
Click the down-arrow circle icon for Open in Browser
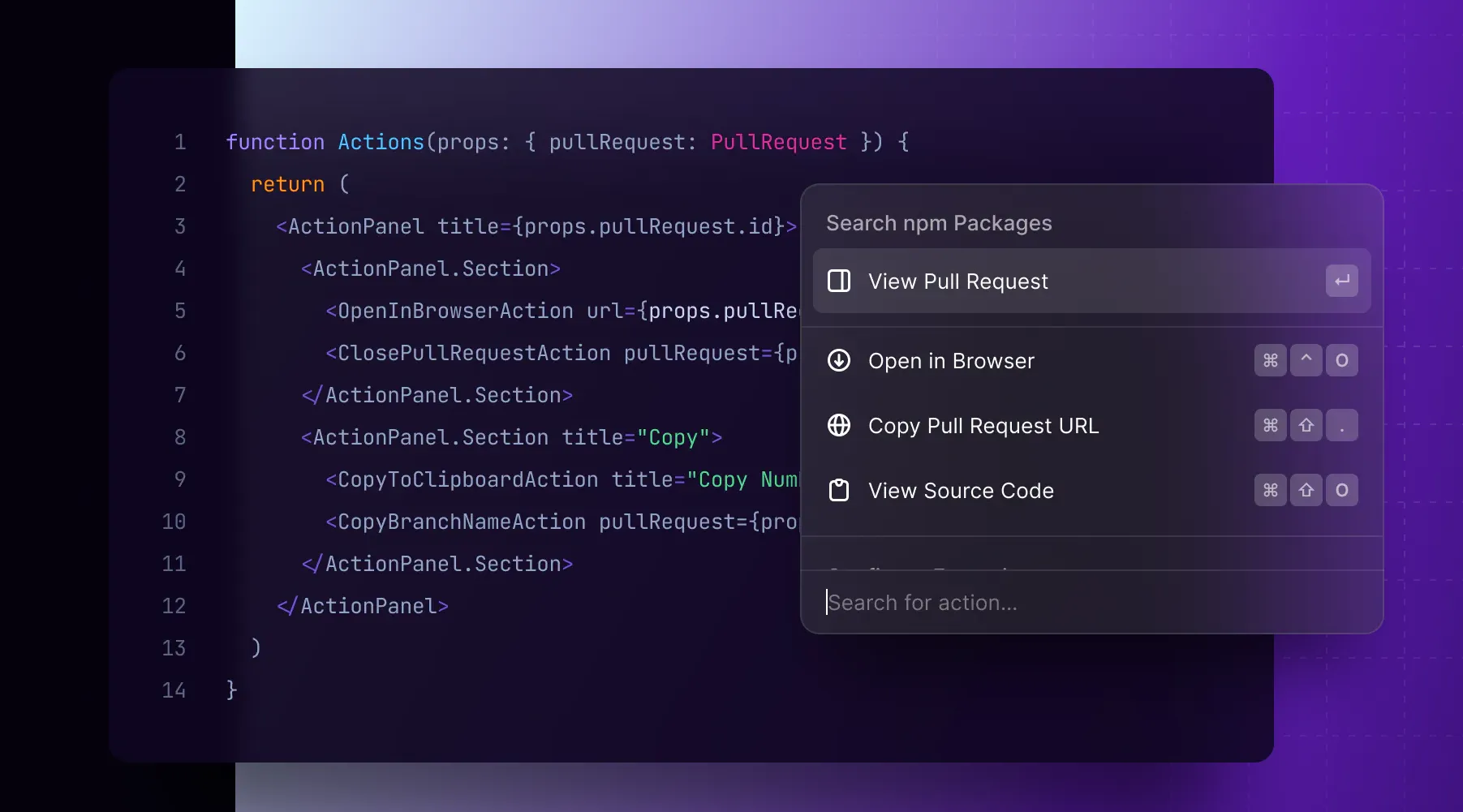click(x=838, y=360)
